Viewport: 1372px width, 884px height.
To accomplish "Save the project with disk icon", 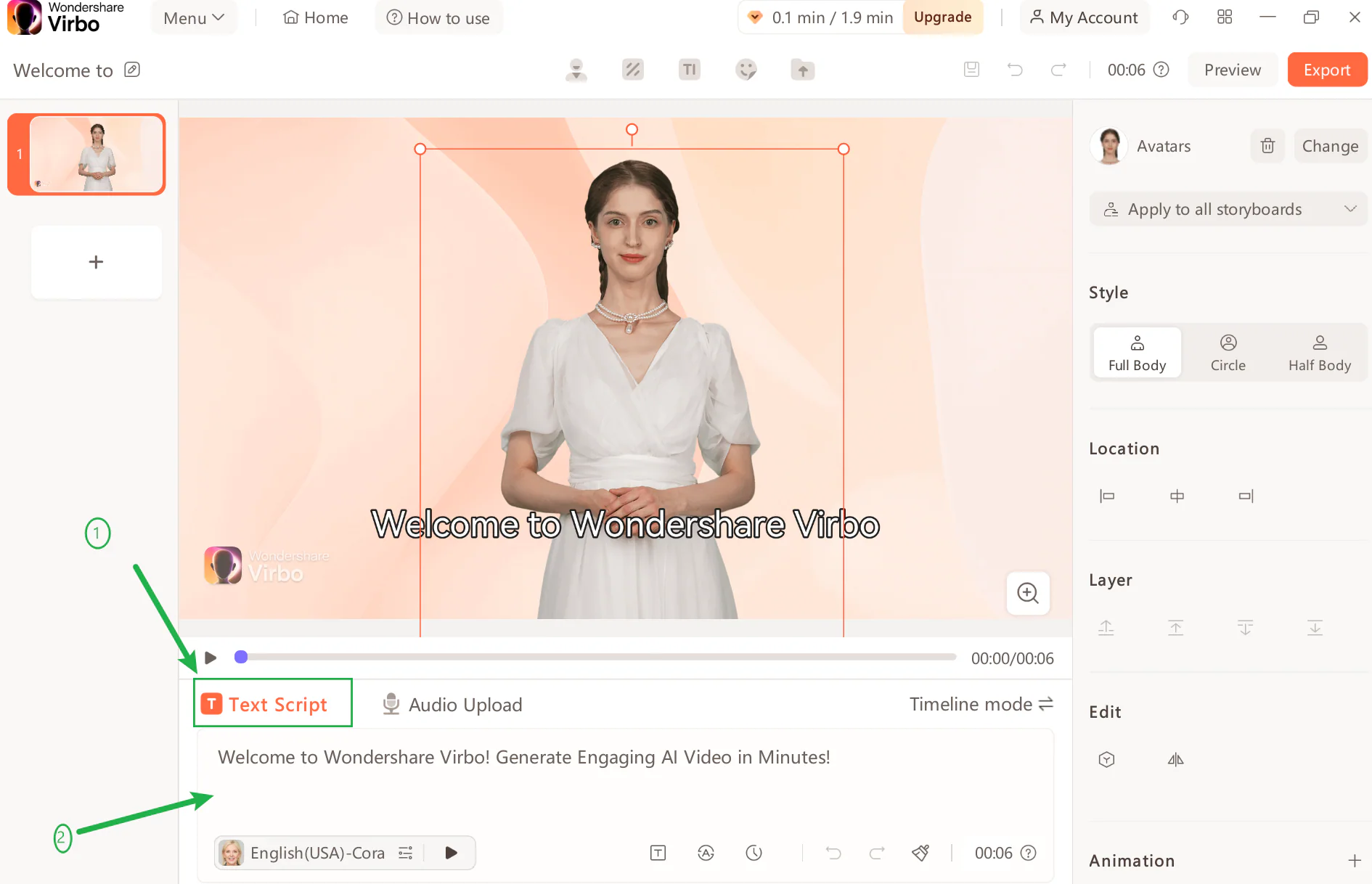I will 971,70.
